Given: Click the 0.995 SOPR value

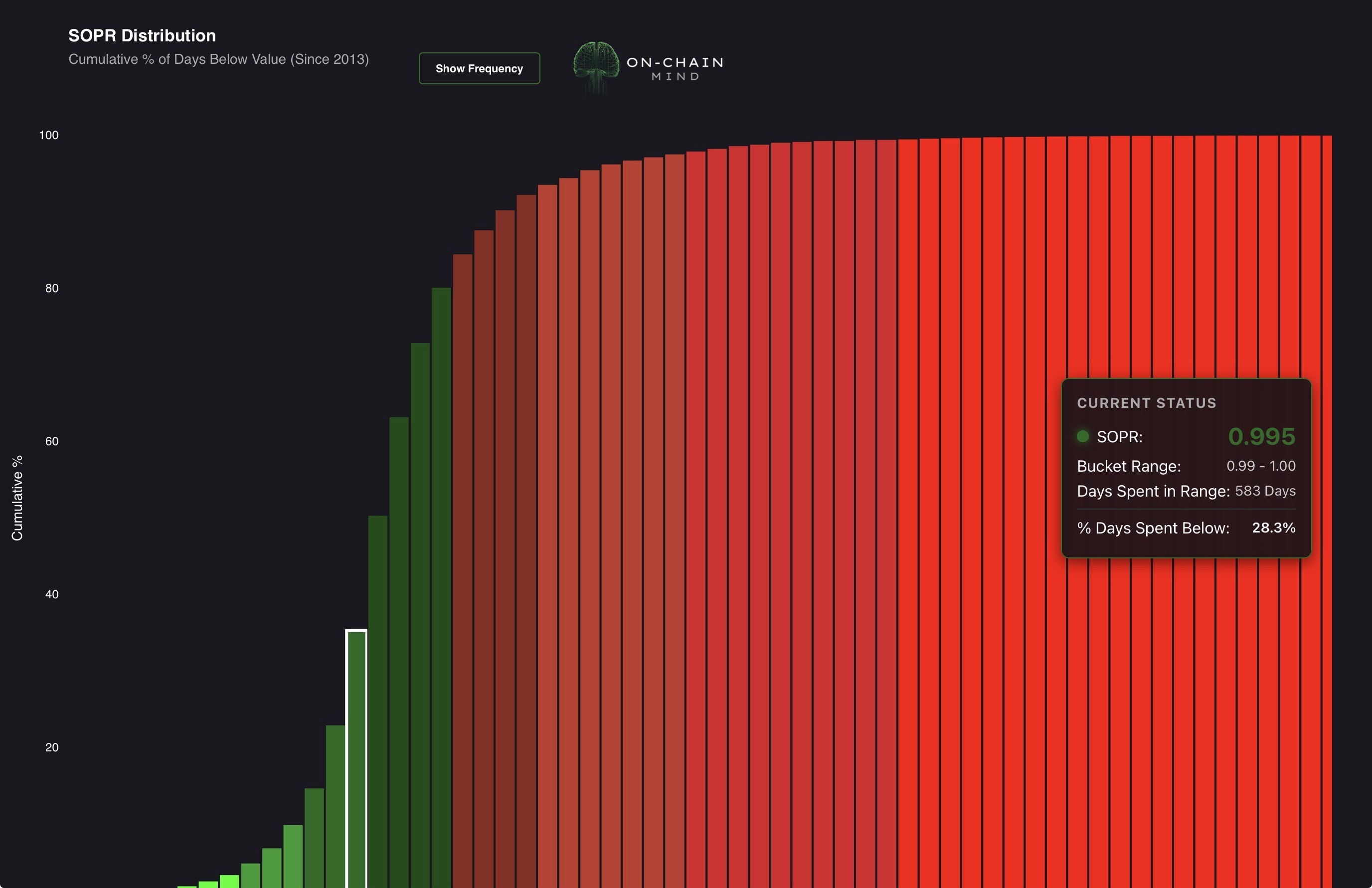Looking at the screenshot, I should point(1261,436).
